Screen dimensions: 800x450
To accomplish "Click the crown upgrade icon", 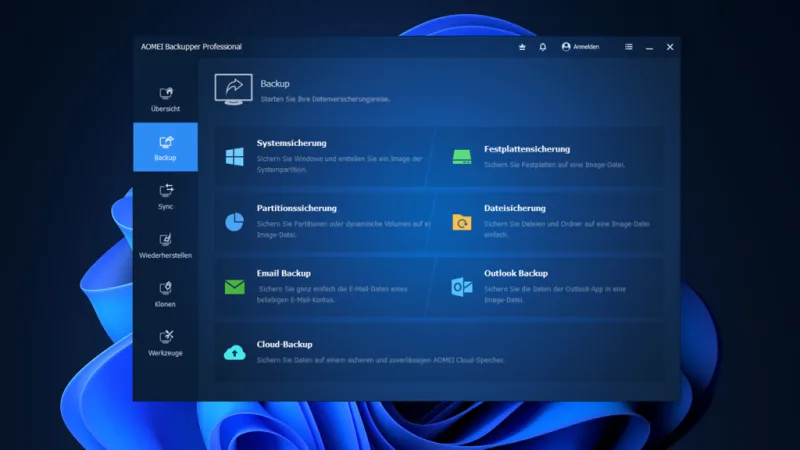I will click(x=522, y=47).
